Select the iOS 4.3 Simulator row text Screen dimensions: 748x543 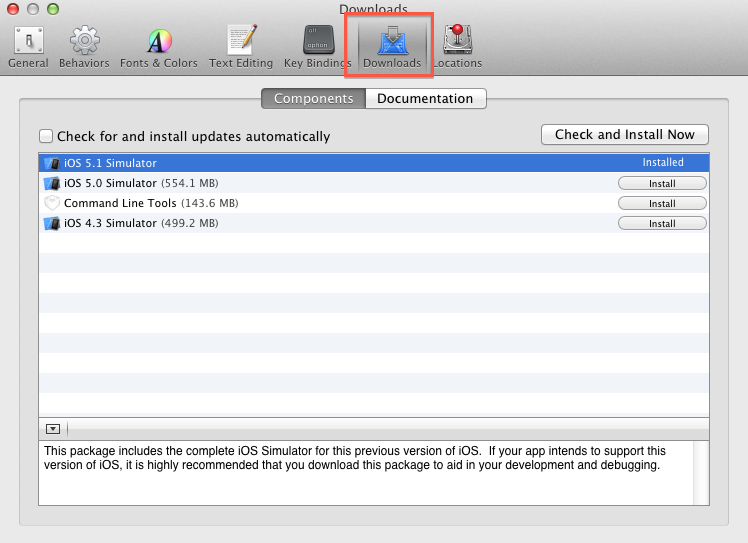tap(110, 223)
